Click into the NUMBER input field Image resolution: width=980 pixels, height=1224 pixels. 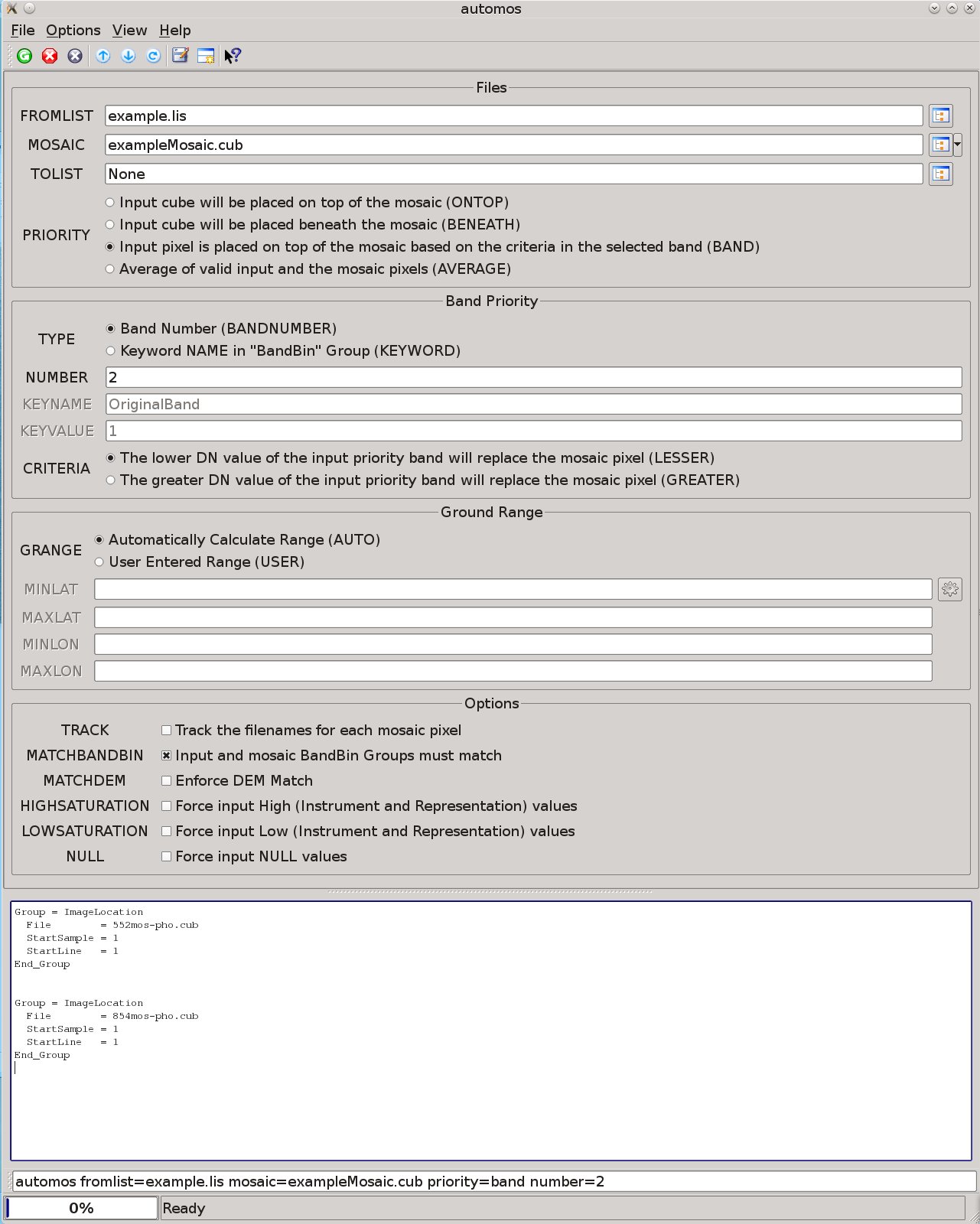click(x=533, y=377)
